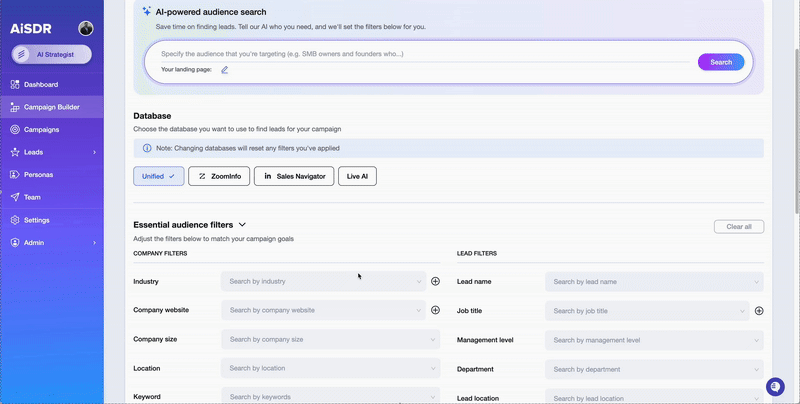Choose the ZoomInfo database
Viewport: 800px width, 404px height.
coord(220,176)
